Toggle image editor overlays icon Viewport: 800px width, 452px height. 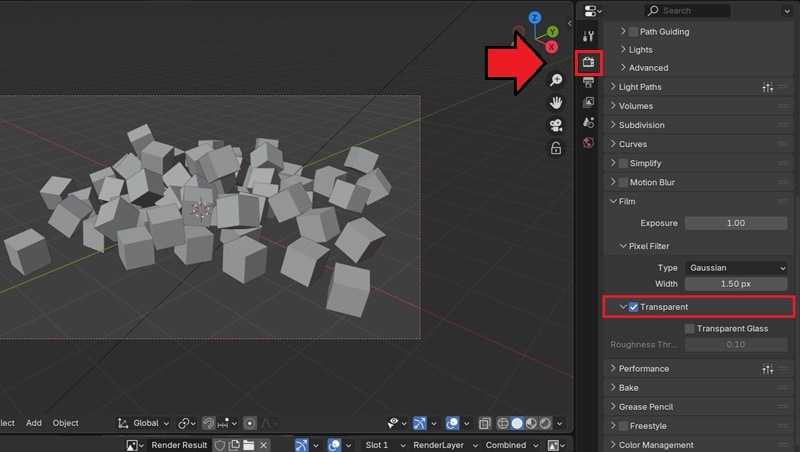click(334, 445)
